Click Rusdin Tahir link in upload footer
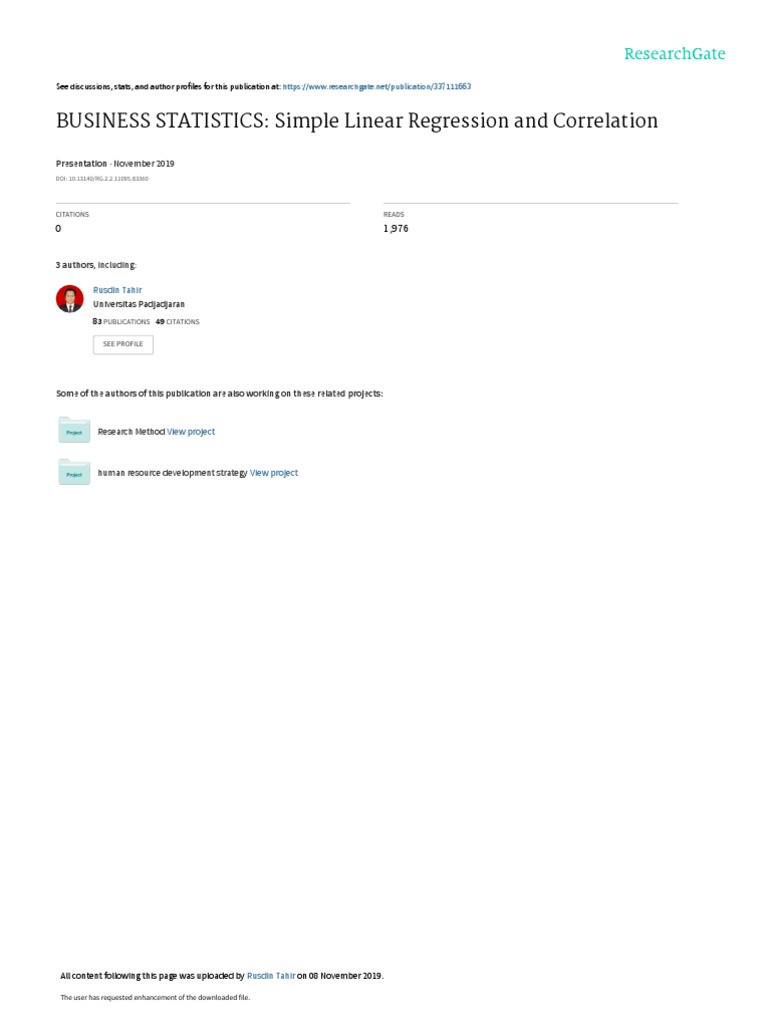The height and width of the screenshot is (1024, 768). 271,976
